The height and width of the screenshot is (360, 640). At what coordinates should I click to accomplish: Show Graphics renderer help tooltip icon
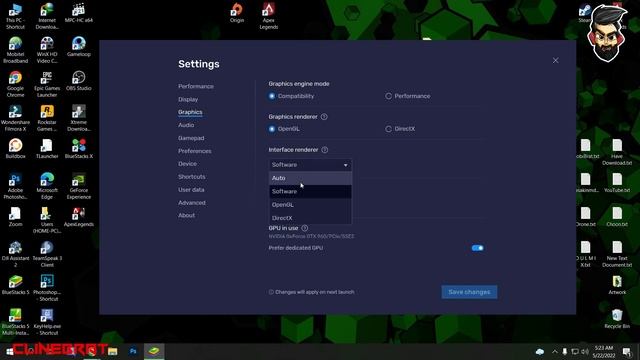pyautogui.click(x=324, y=117)
